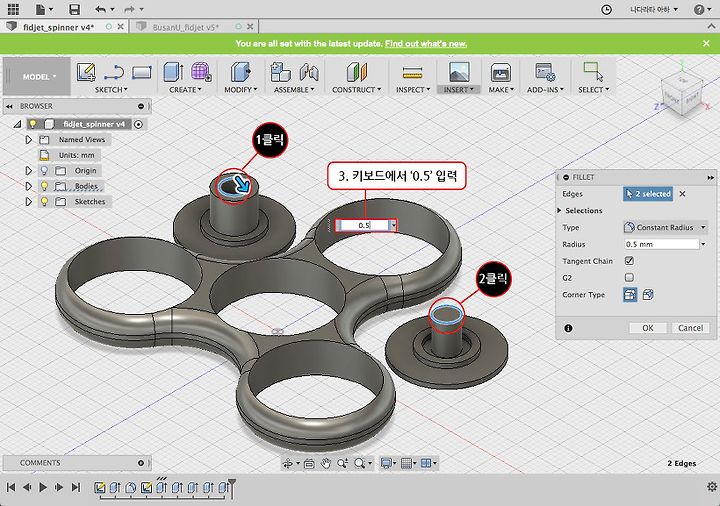Select the Spline sketch tool

[113, 72]
